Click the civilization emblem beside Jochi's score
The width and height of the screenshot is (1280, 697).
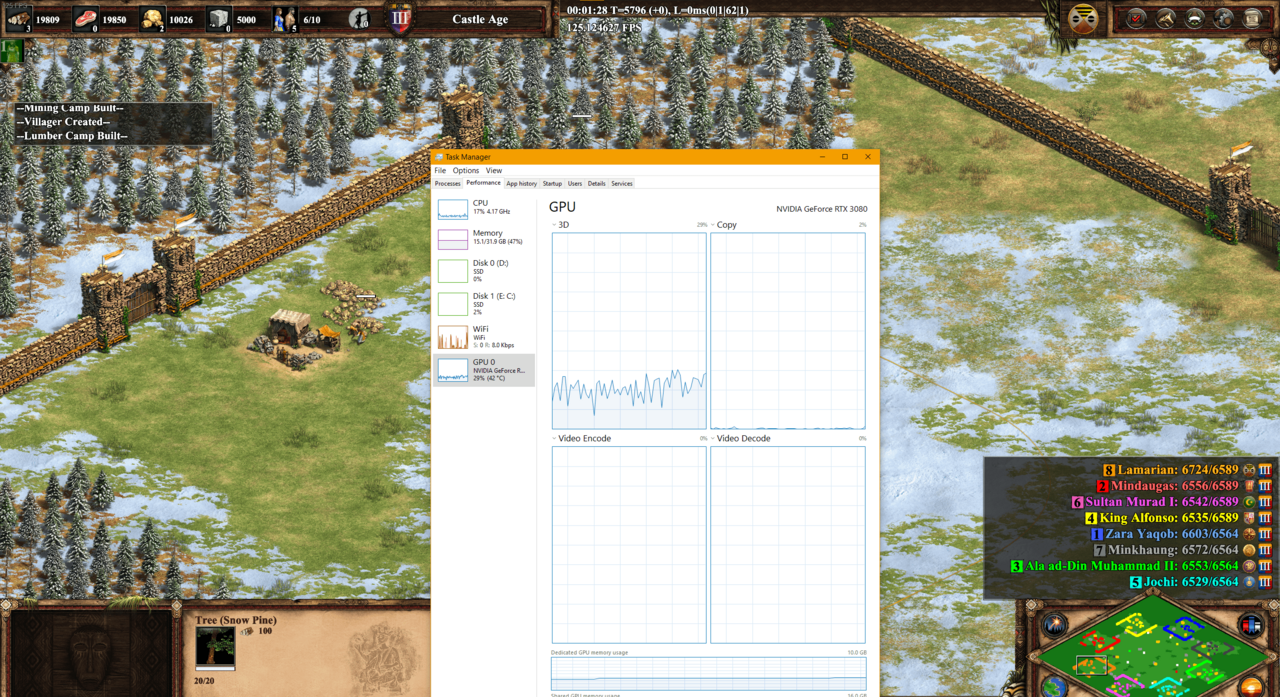pyautogui.click(x=1249, y=582)
